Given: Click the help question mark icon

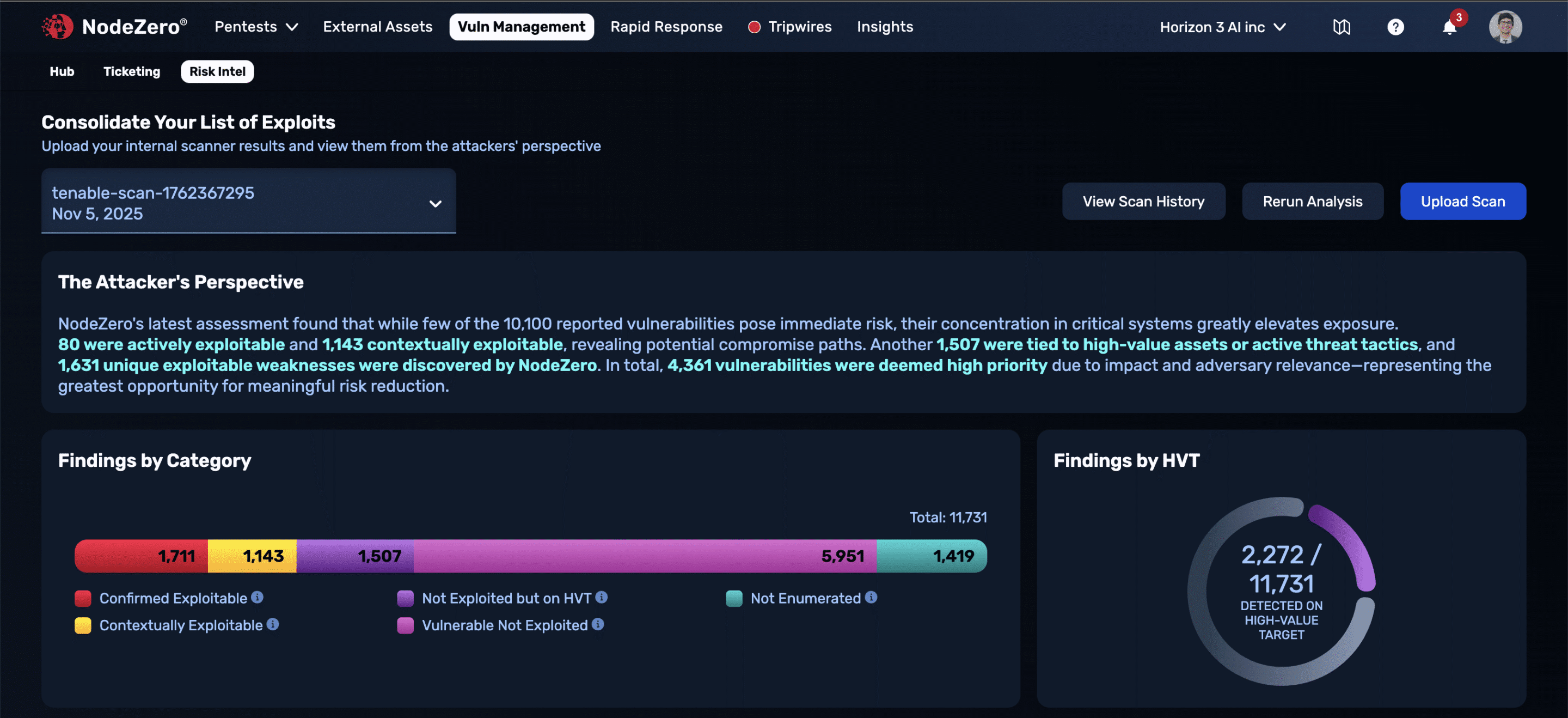Looking at the screenshot, I should pyautogui.click(x=1395, y=27).
